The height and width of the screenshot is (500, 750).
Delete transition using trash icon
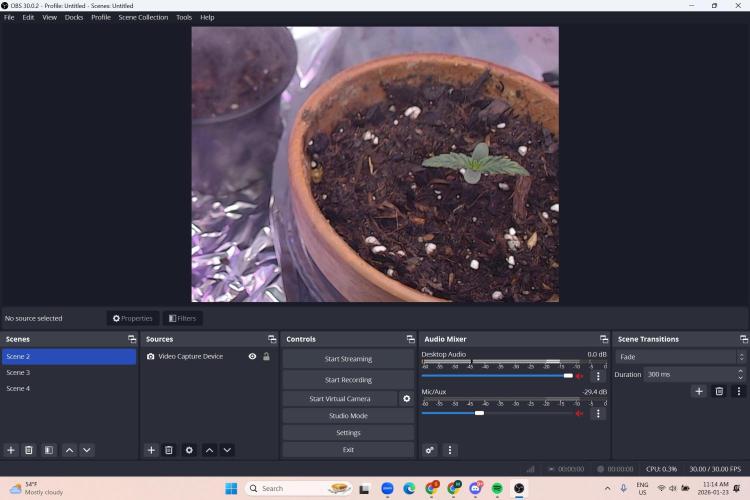718,391
